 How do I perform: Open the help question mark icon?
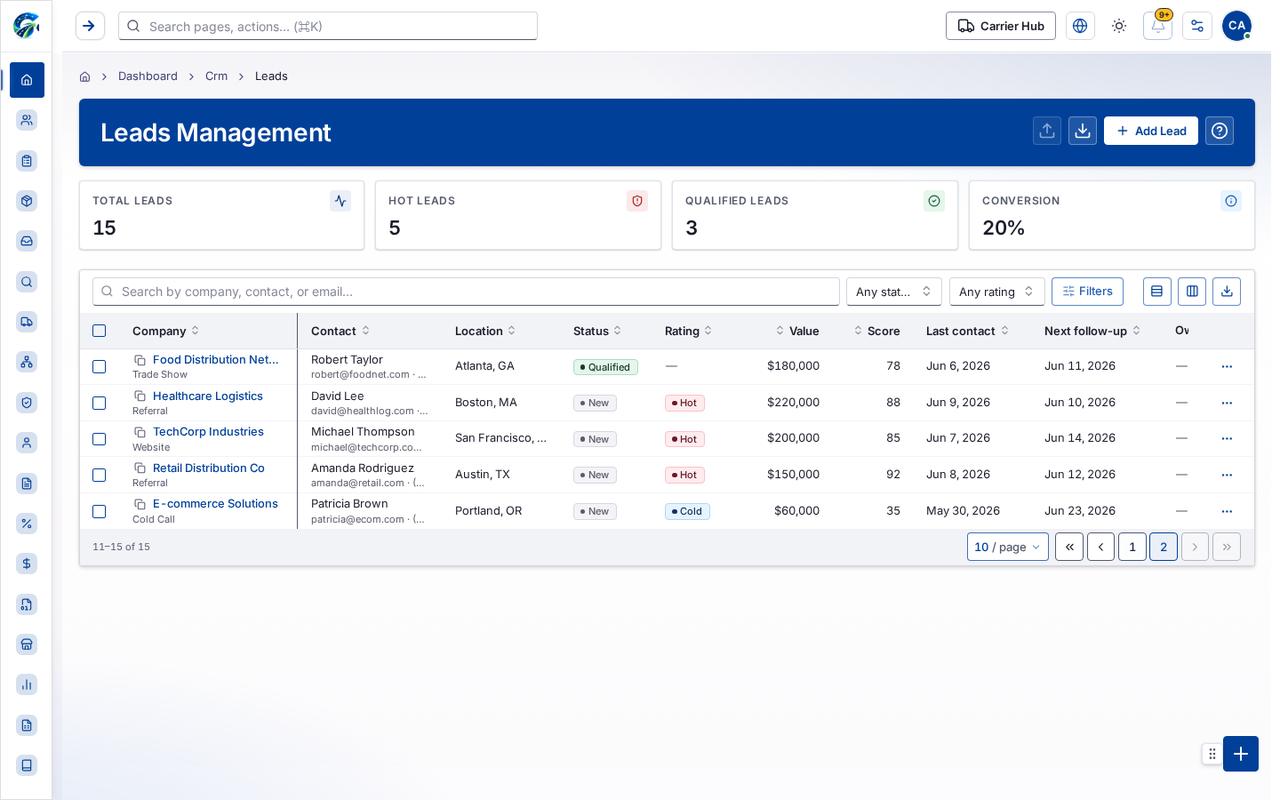click(1219, 131)
